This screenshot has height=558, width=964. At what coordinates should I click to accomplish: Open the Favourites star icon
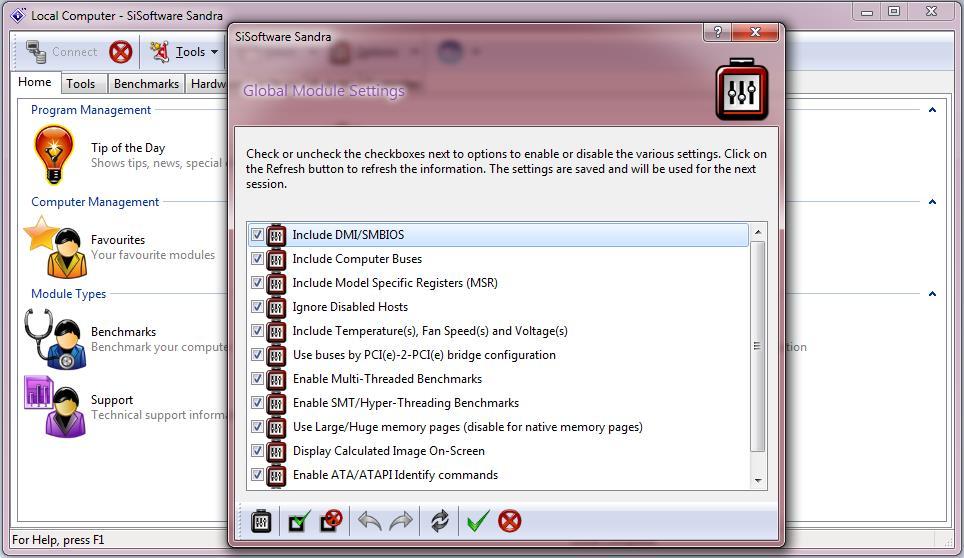55,247
